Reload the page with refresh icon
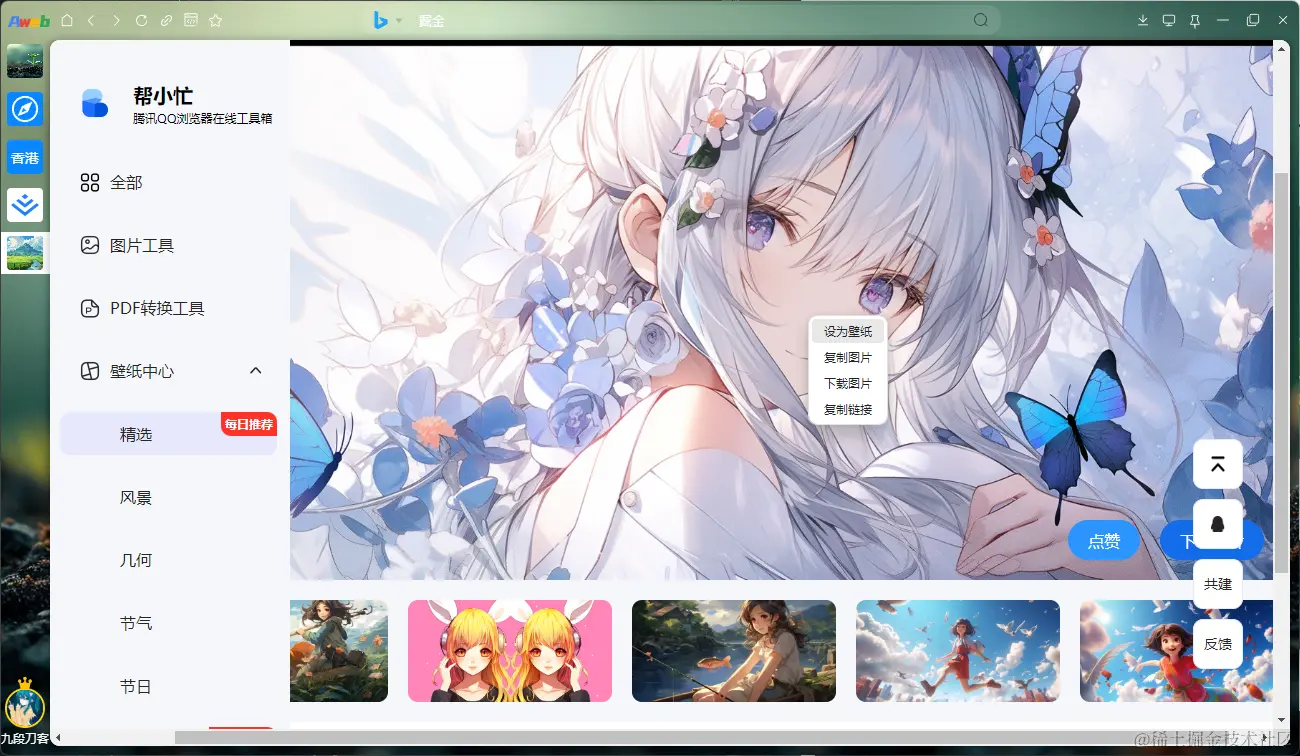 coord(141,20)
